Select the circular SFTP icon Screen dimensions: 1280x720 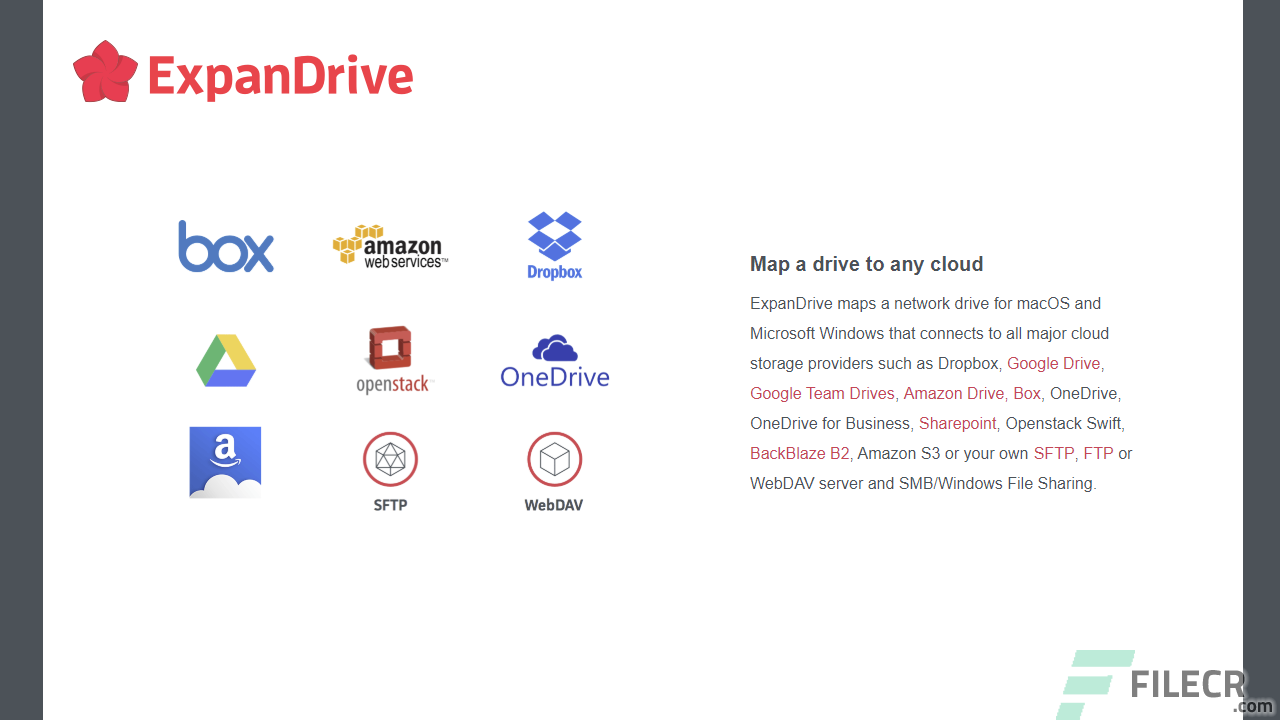tap(390, 460)
